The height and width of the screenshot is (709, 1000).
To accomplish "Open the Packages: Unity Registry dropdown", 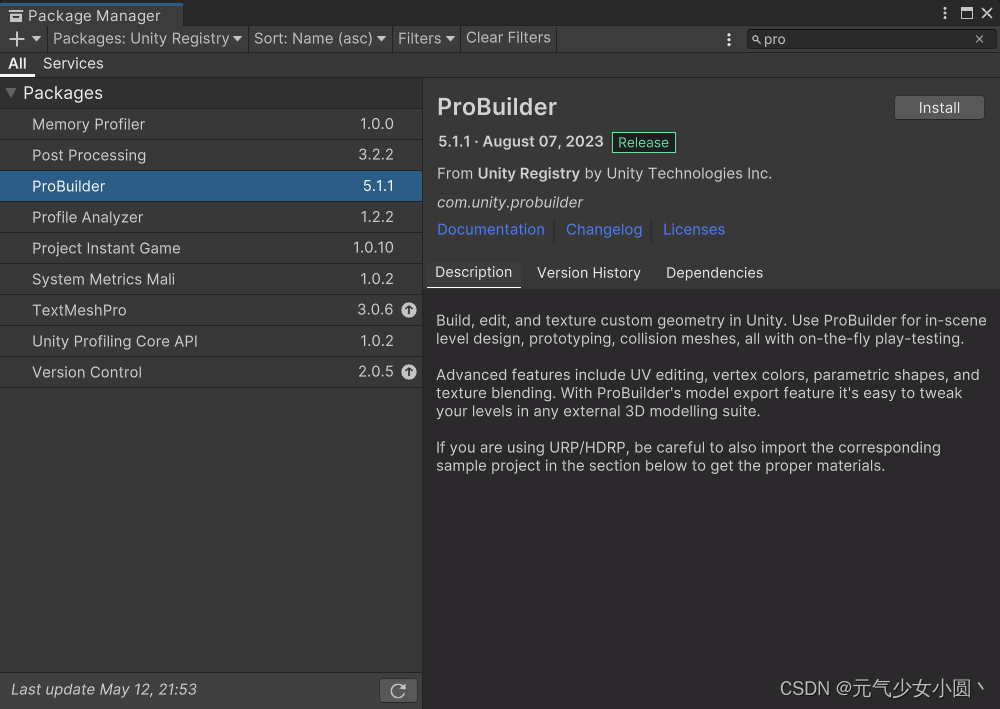I will click(x=147, y=39).
